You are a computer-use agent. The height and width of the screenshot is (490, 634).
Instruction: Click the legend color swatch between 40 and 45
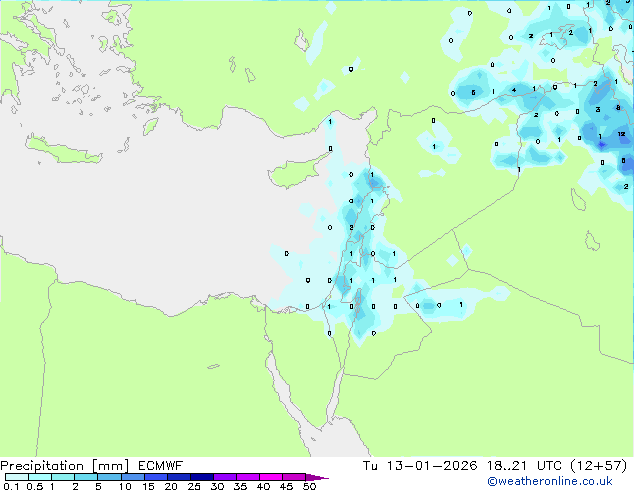(271, 477)
